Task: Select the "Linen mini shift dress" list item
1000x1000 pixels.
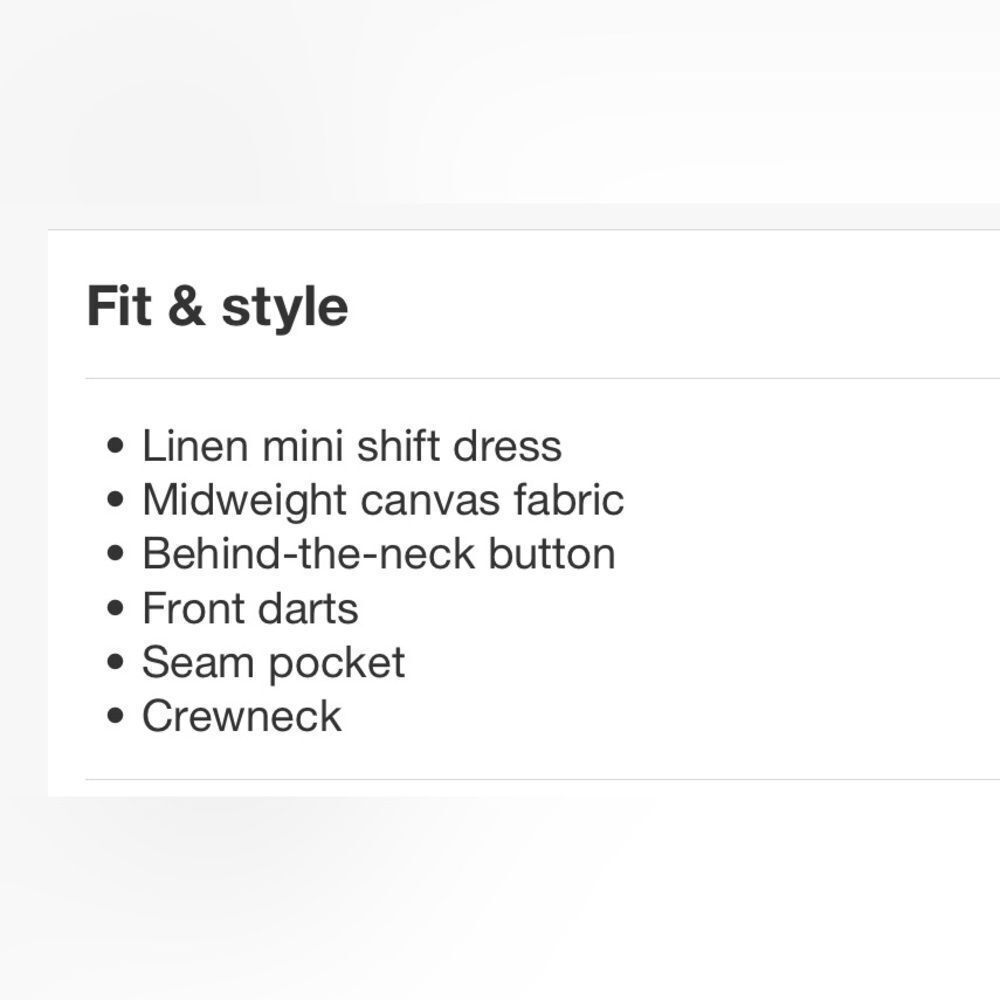Action: (351, 445)
